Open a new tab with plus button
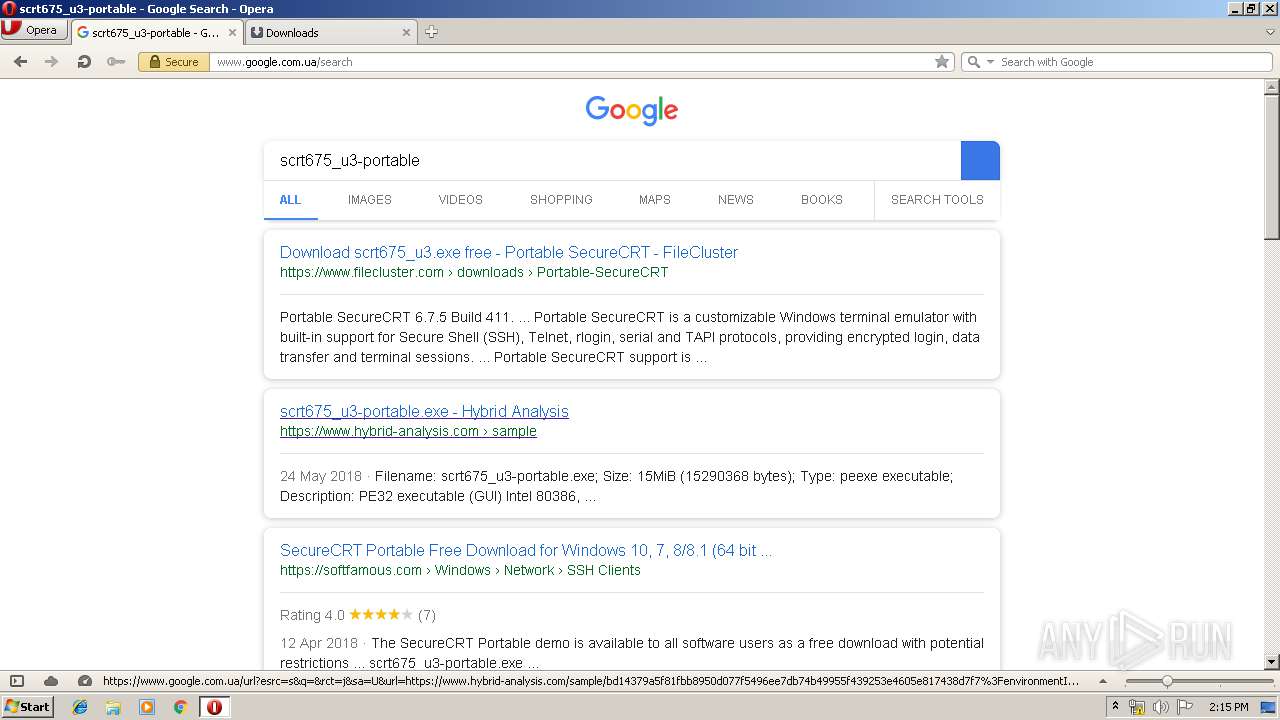The image size is (1280, 720). [431, 32]
